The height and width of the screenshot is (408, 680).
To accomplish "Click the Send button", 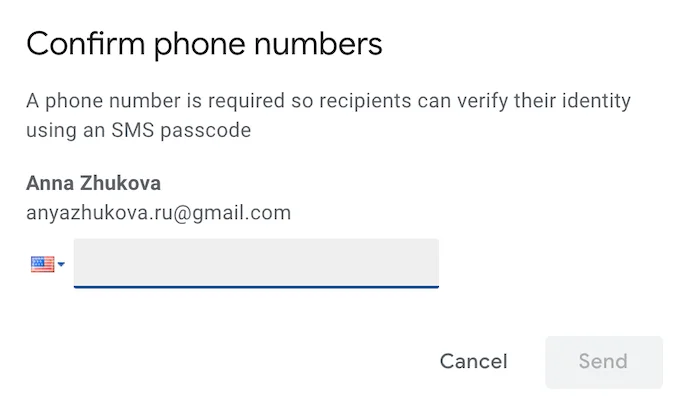I will pyautogui.click(x=603, y=361).
